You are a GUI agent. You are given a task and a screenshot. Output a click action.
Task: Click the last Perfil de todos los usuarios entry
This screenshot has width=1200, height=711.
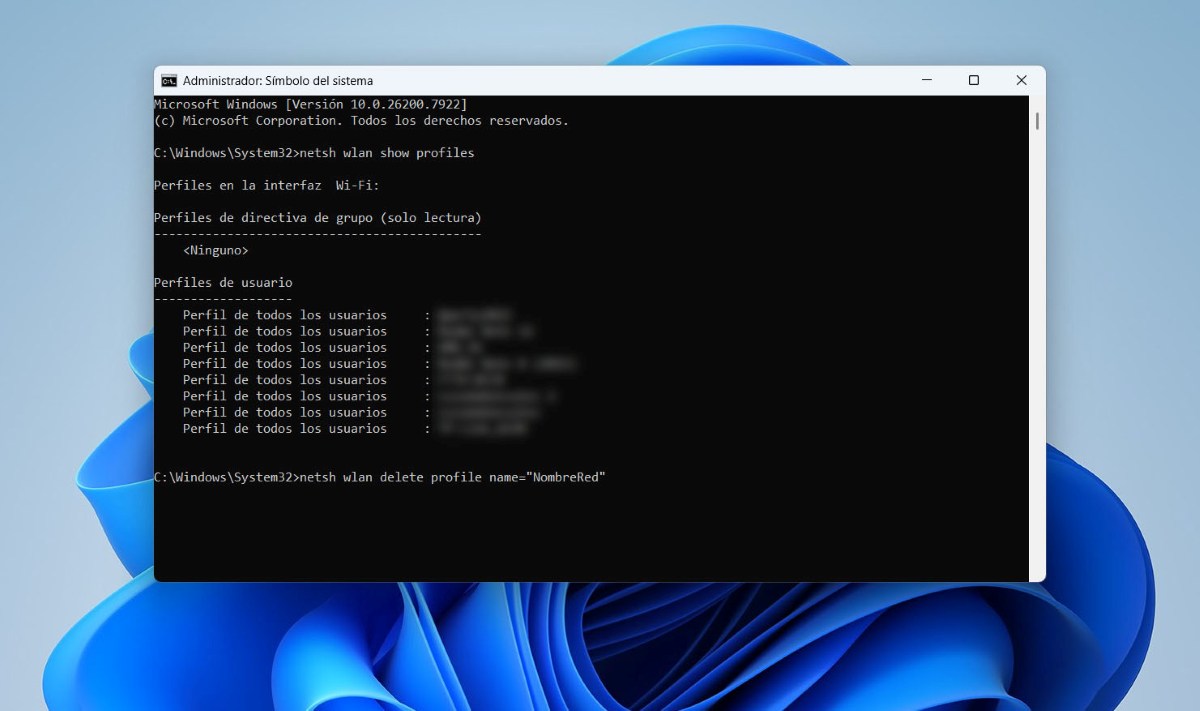(285, 428)
